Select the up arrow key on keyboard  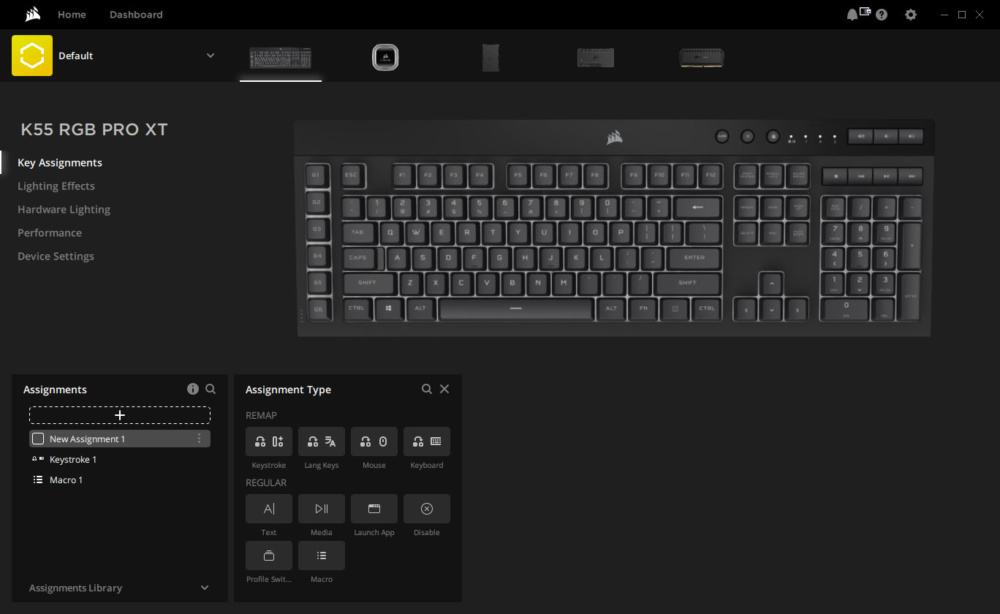772,284
